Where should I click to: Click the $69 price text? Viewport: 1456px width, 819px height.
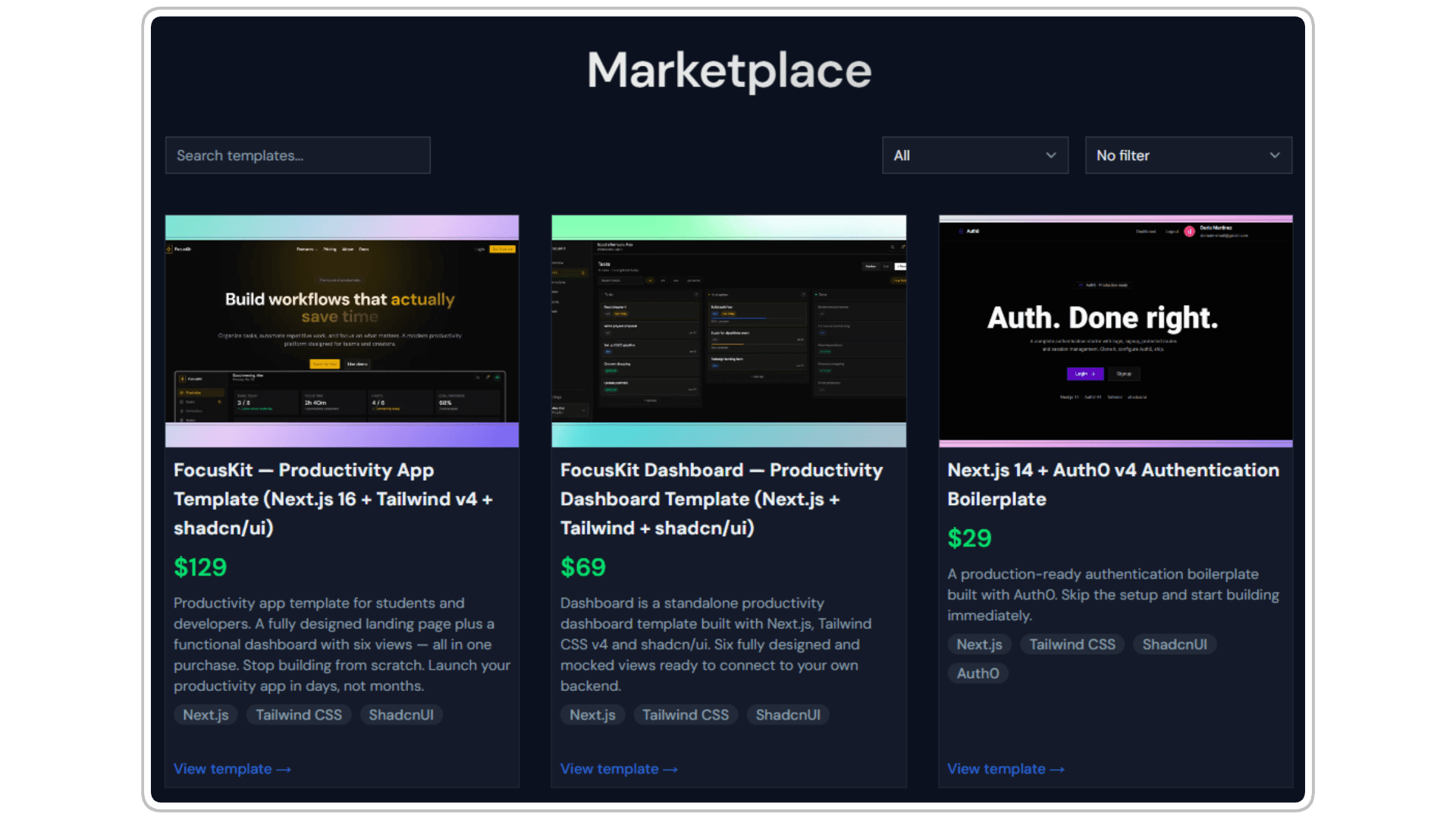(583, 567)
